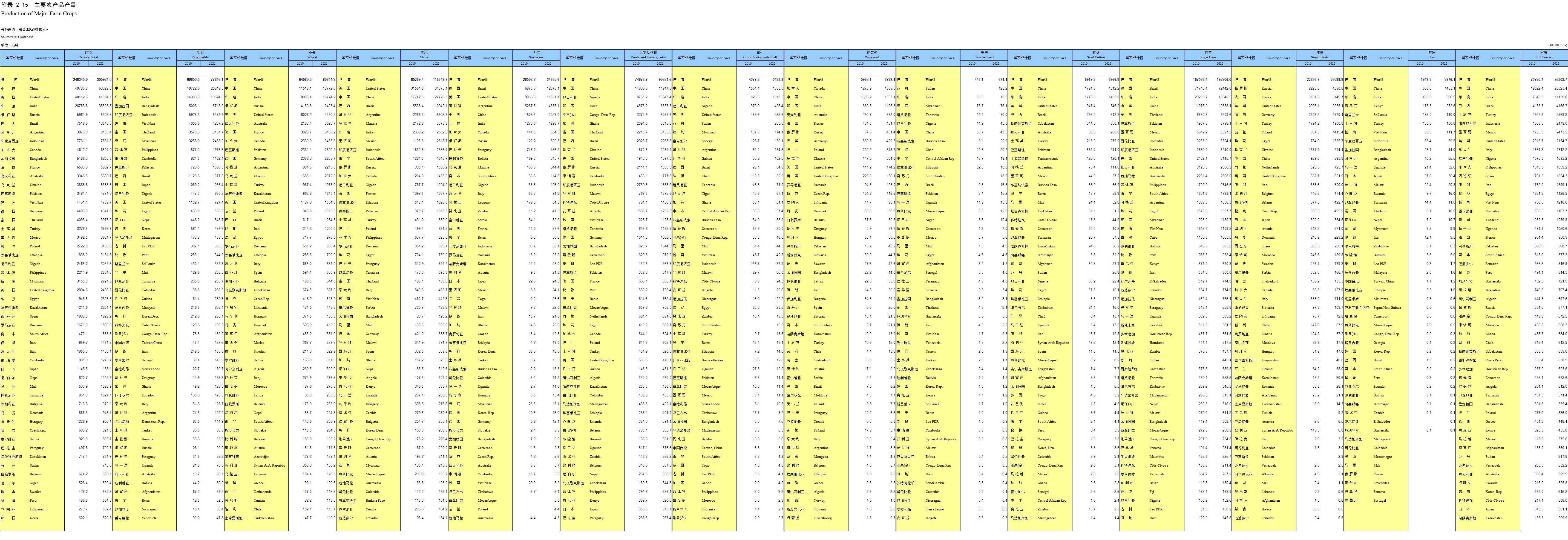Click World rice value 69650.3
Screen dimensions: 1568x540
(x=194, y=80)
